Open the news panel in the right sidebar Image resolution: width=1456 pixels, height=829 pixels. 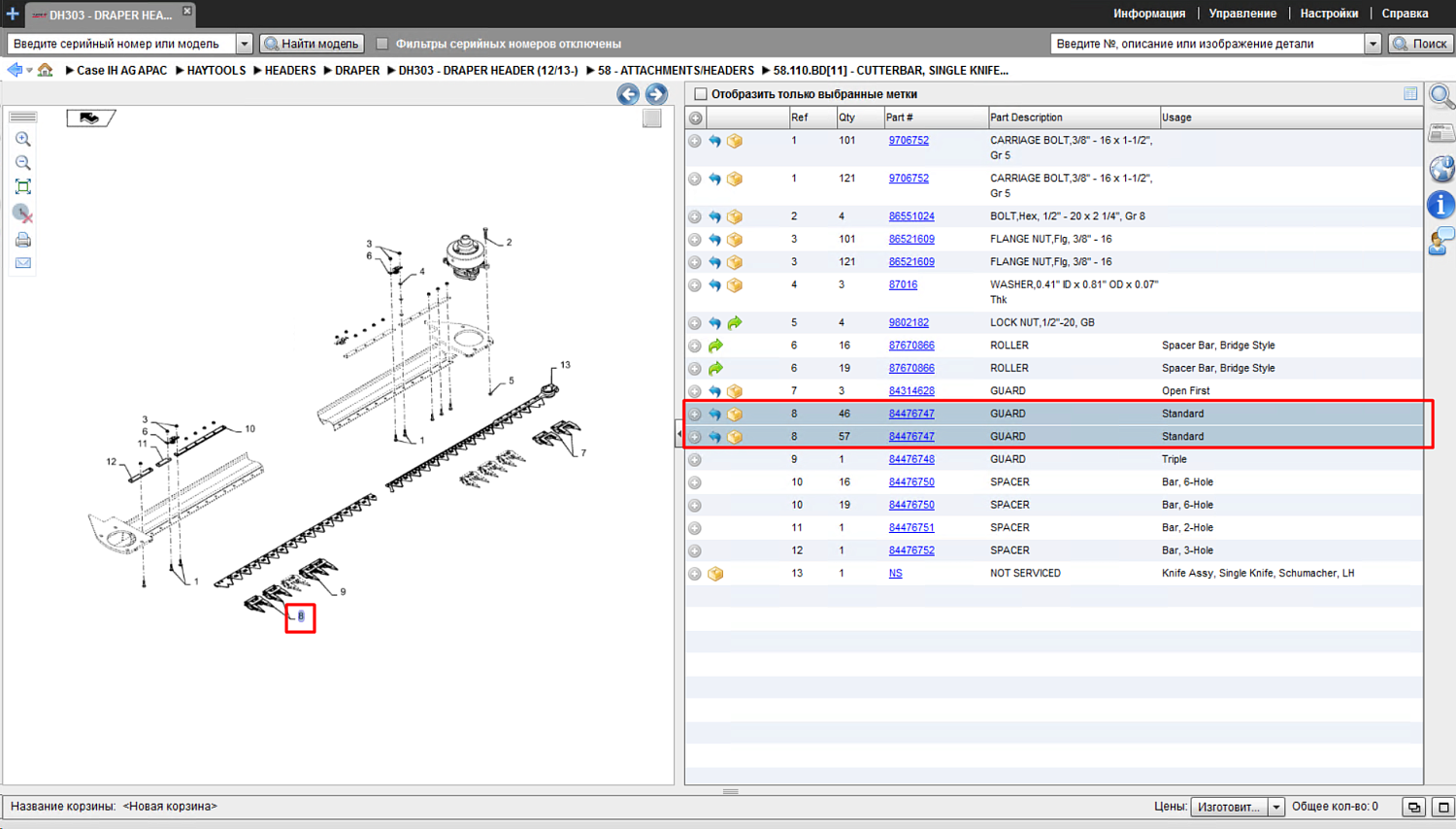pyautogui.click(x=1441, y=133)
